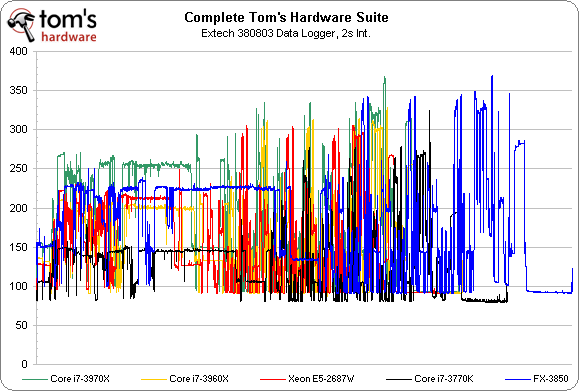This screenshot has width=579, height=391.
Task: Click the 200 y-axis label
Action: [x=19, y=208]
